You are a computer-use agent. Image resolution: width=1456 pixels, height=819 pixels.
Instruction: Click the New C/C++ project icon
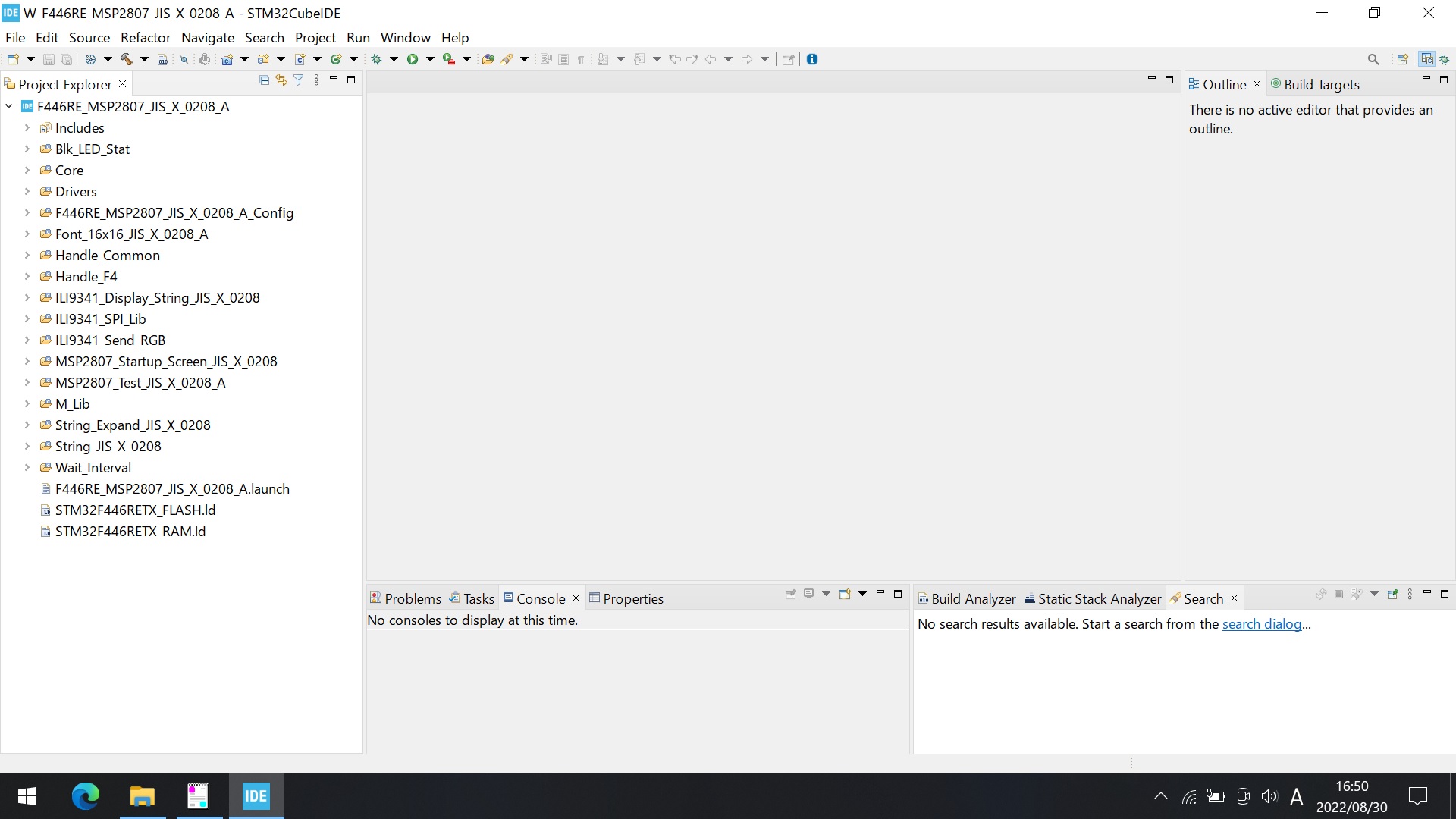[227, 59]
